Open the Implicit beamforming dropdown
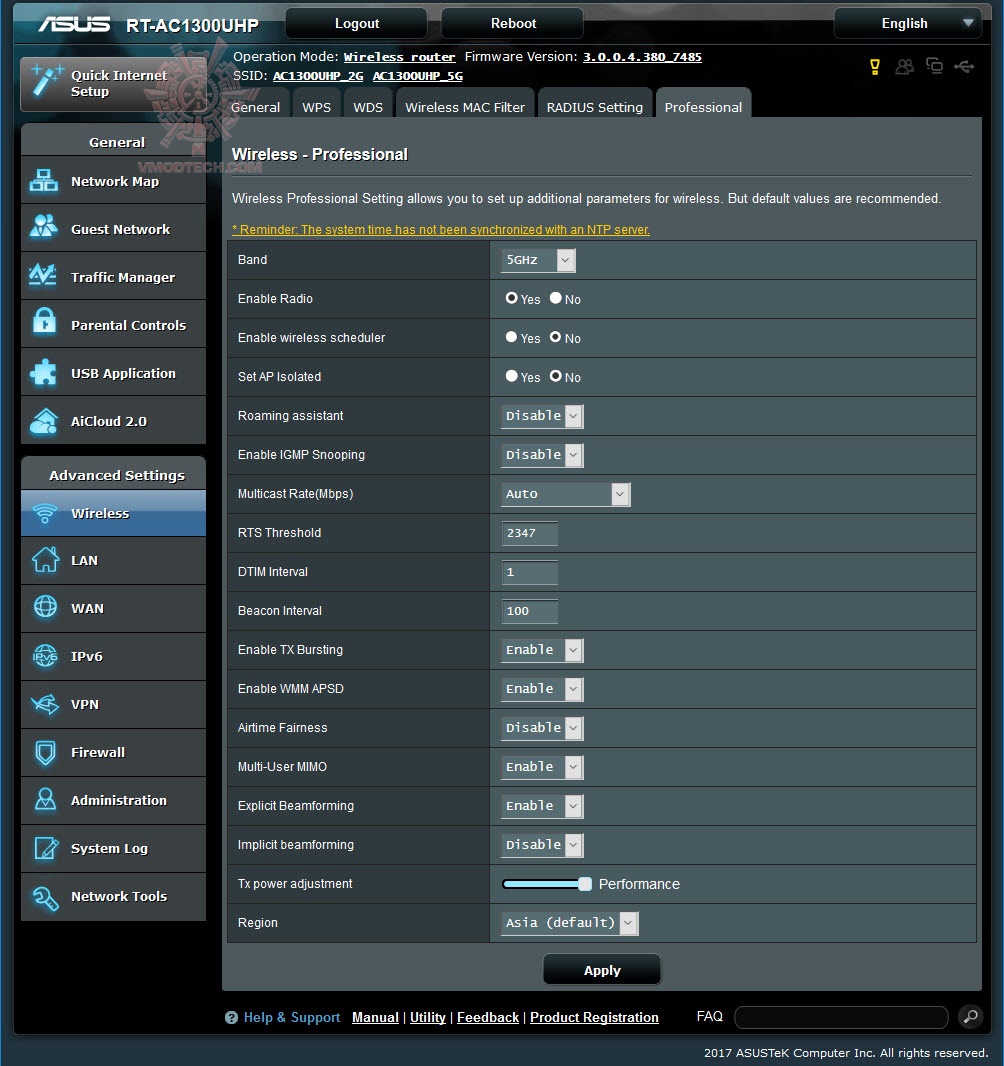The height and width of the screenshot is (1066, 1004). click(542, 844)
